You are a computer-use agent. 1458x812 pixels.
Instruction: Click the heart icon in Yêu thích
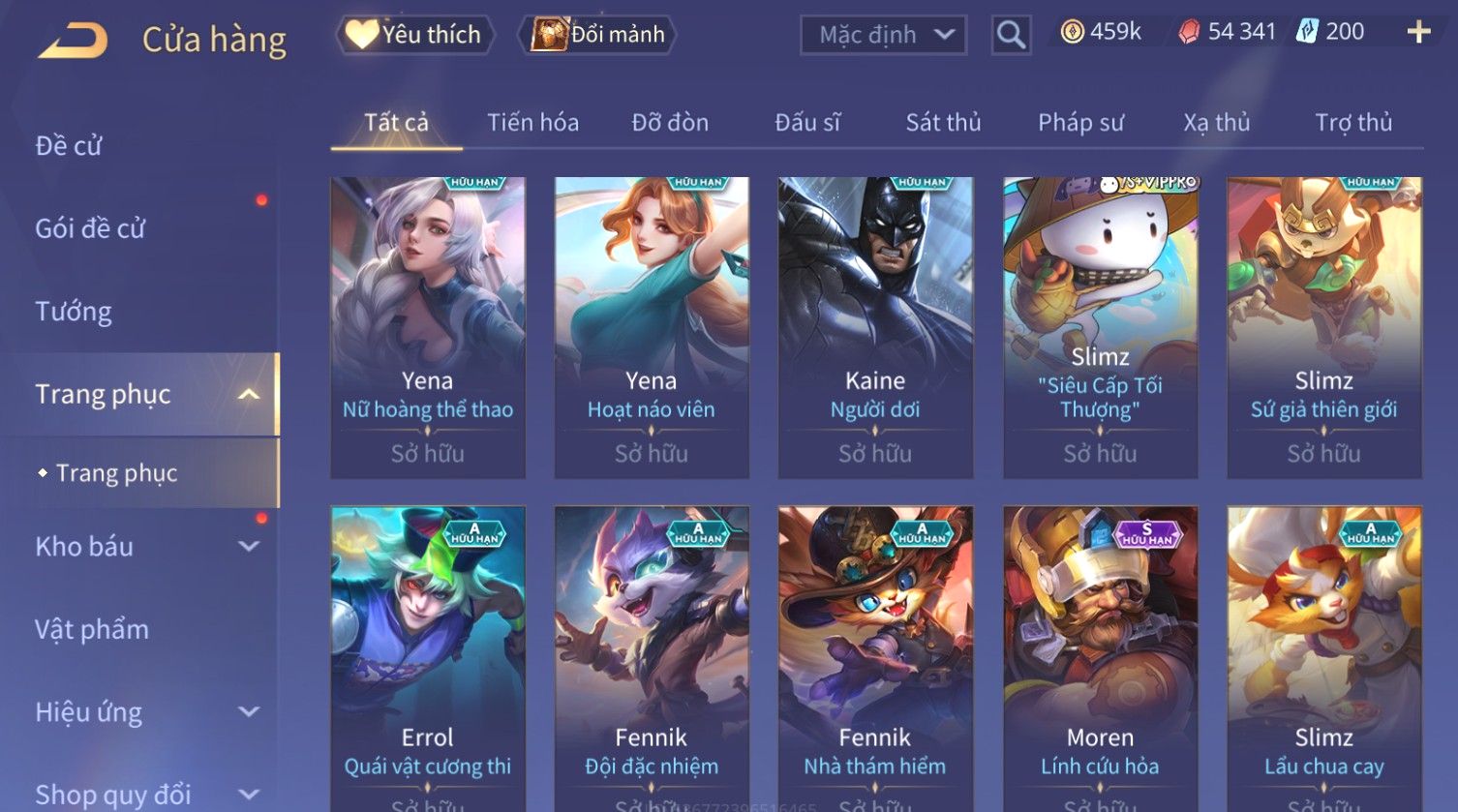[x=362, y=35]
